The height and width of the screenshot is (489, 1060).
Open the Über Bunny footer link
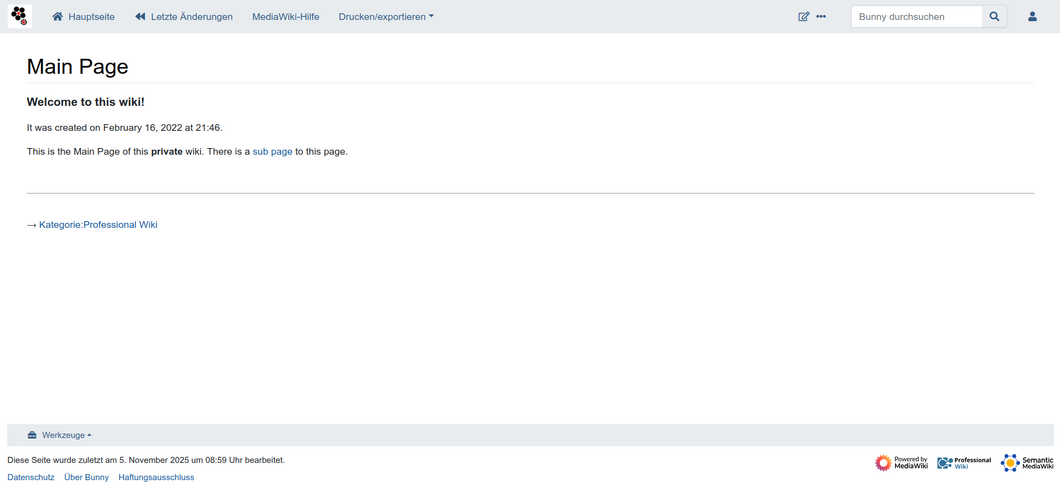(x=86, y=477)
